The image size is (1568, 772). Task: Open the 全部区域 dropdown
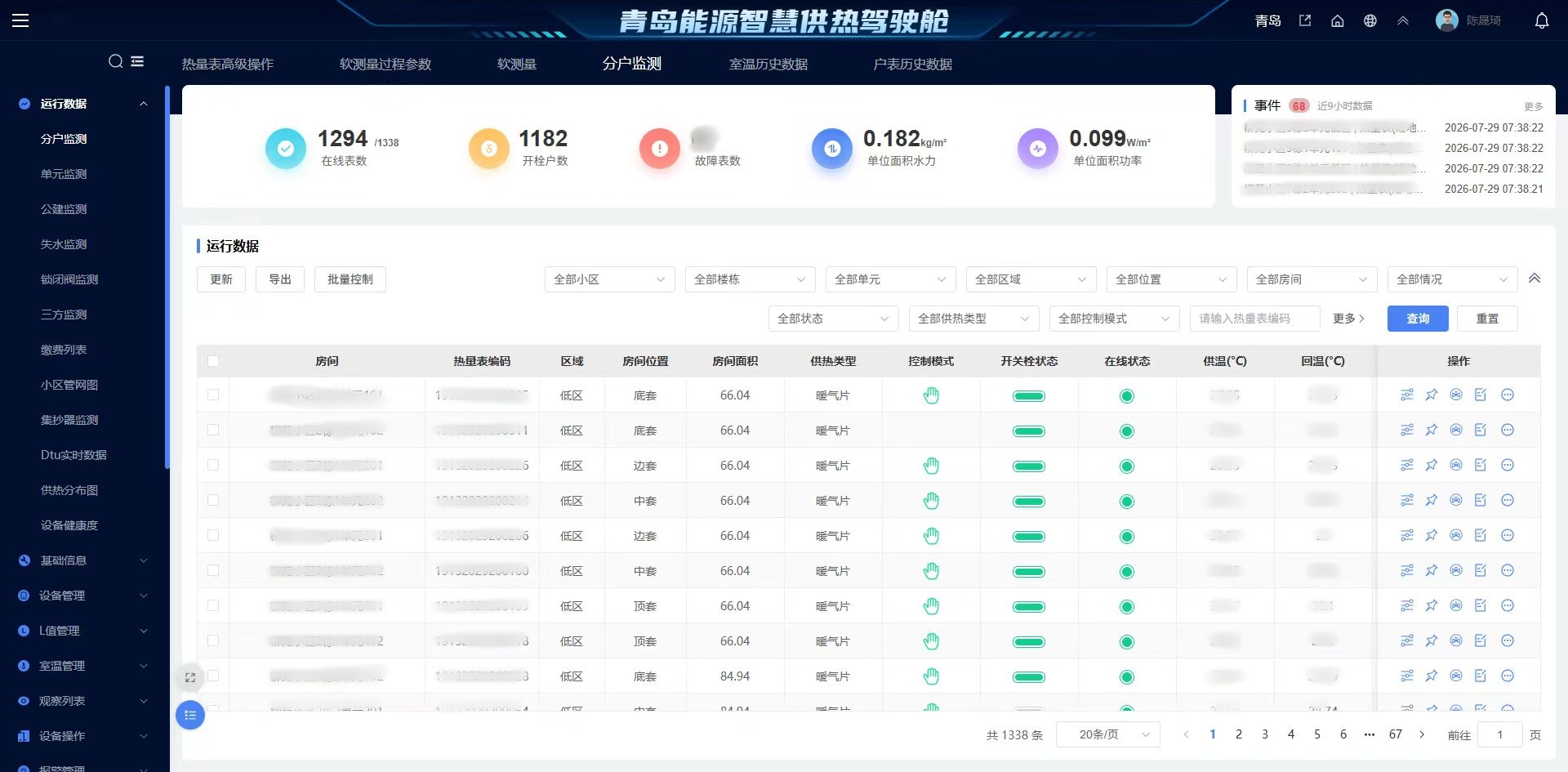1031,279
